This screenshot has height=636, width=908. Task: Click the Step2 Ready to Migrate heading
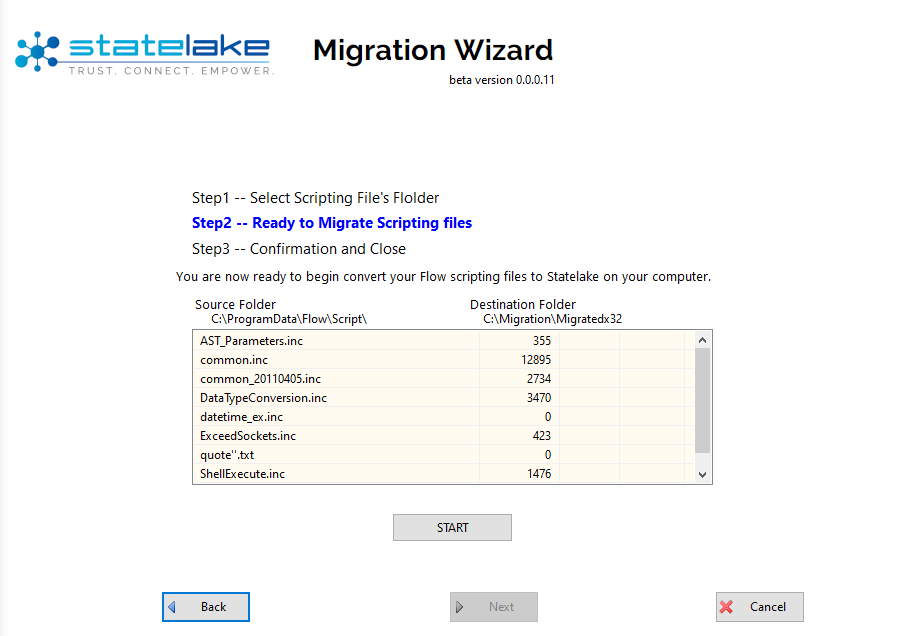[x=332, y=223]
